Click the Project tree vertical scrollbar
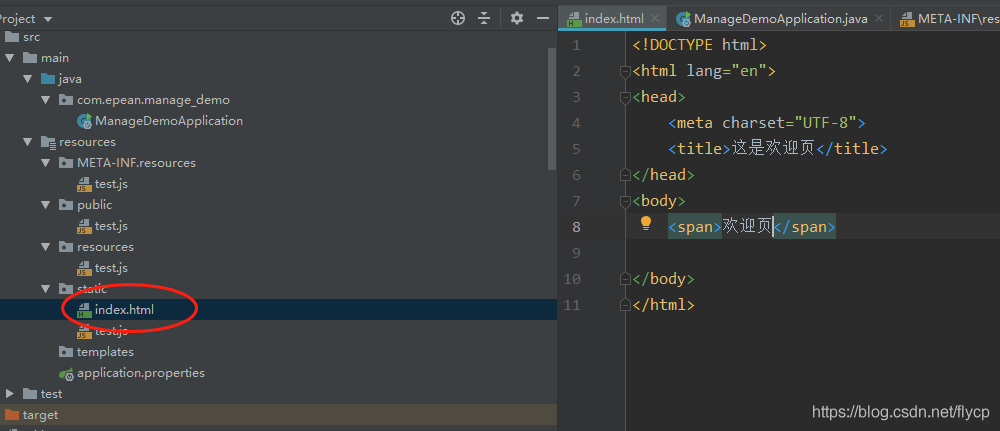Screen dimensions: 1000x431 point(551,110)
